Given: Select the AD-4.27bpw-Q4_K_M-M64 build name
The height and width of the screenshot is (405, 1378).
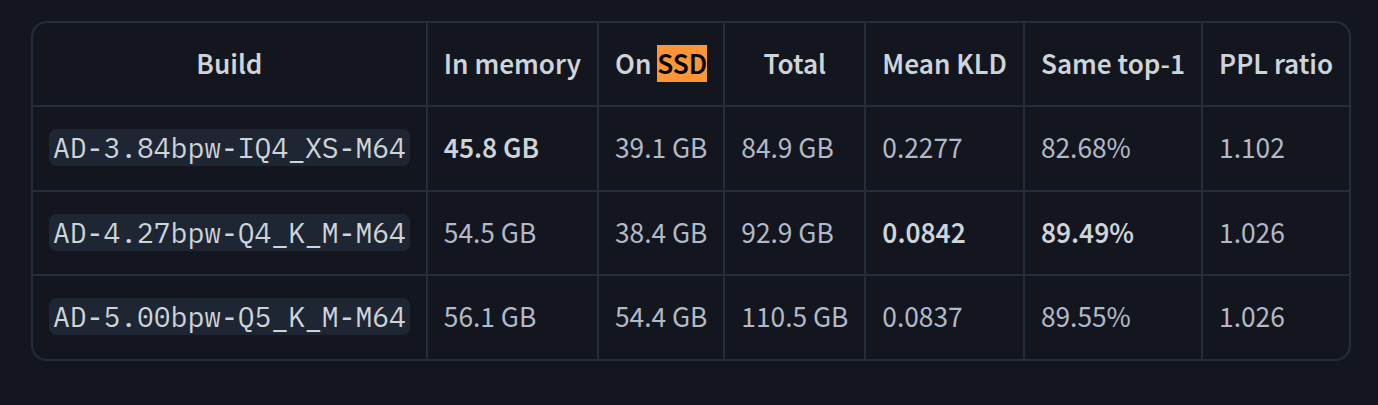Looking at the screenshot, I should pos(229,234).
